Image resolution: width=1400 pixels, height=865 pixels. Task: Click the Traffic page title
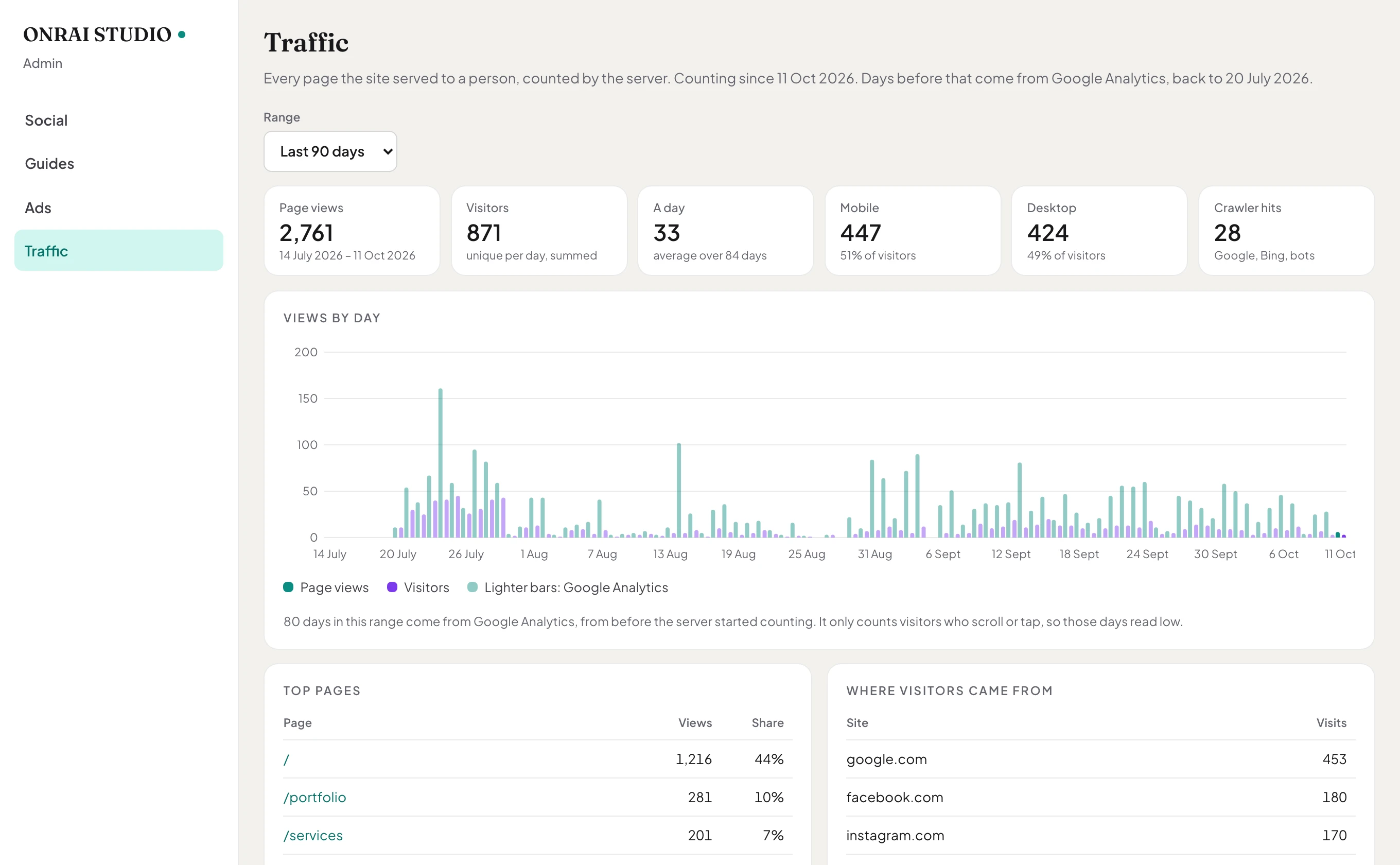306,42
